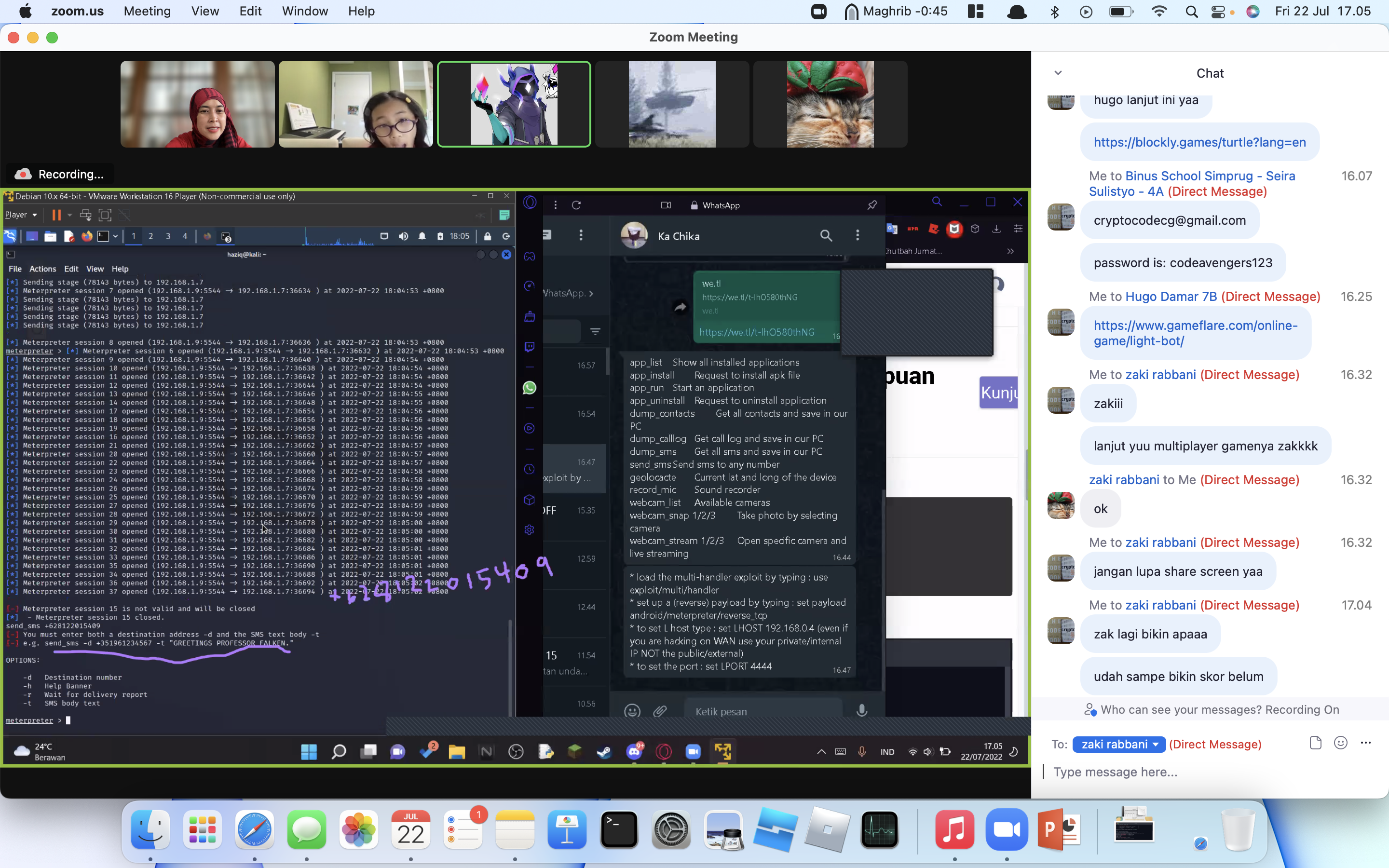Screen dimensions: 1389x868
Task: Click search icon in Ka Chika chat header
Action: pyautogui.click(x=826, y=235)
